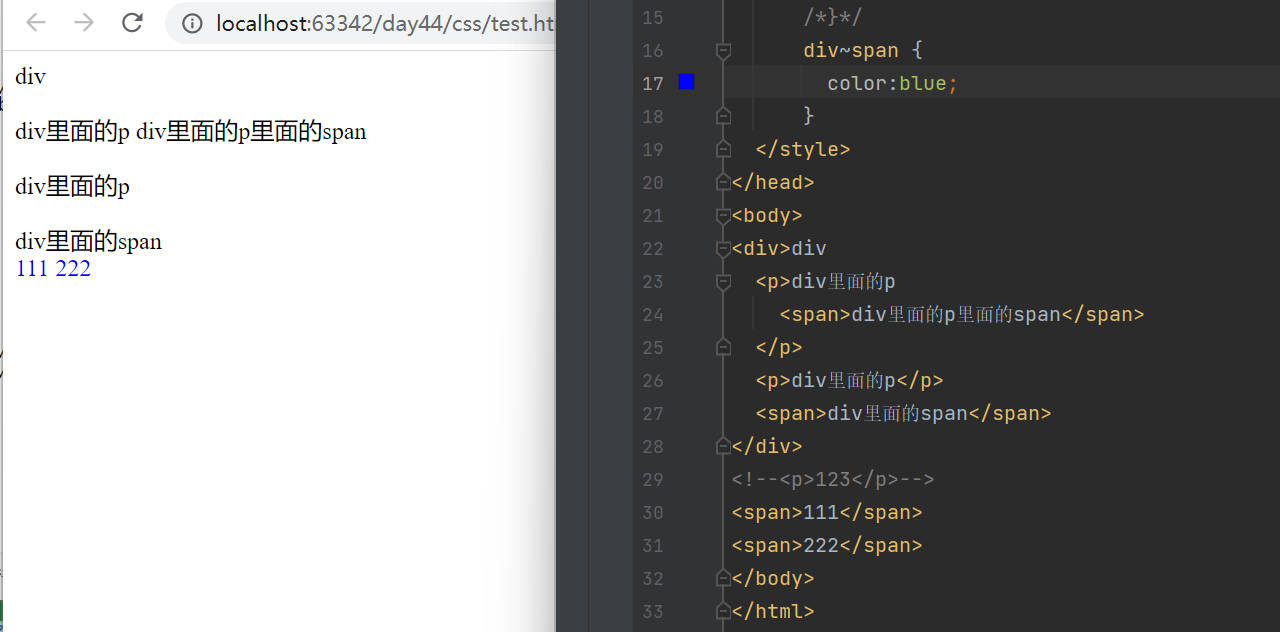Collapse the div~span rule on line 16

pyautogui.click(x=723, y=50)
